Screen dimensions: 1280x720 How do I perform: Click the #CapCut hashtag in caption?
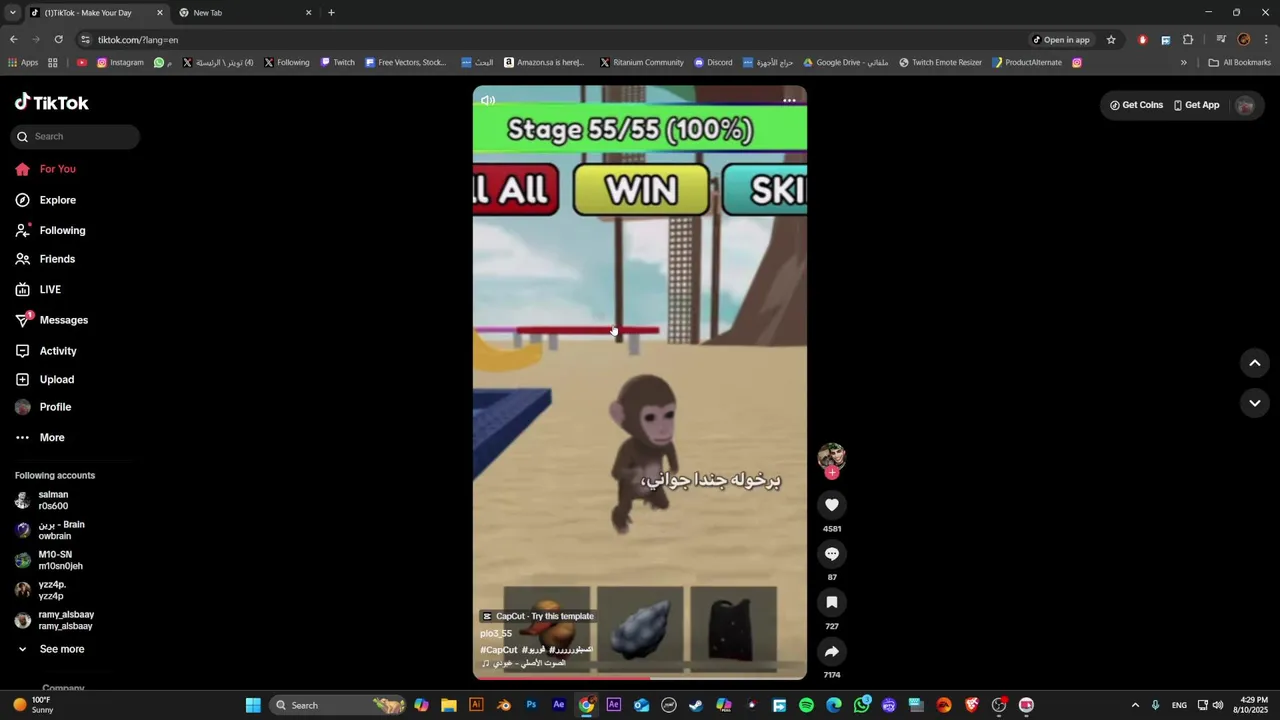point(499,650)
